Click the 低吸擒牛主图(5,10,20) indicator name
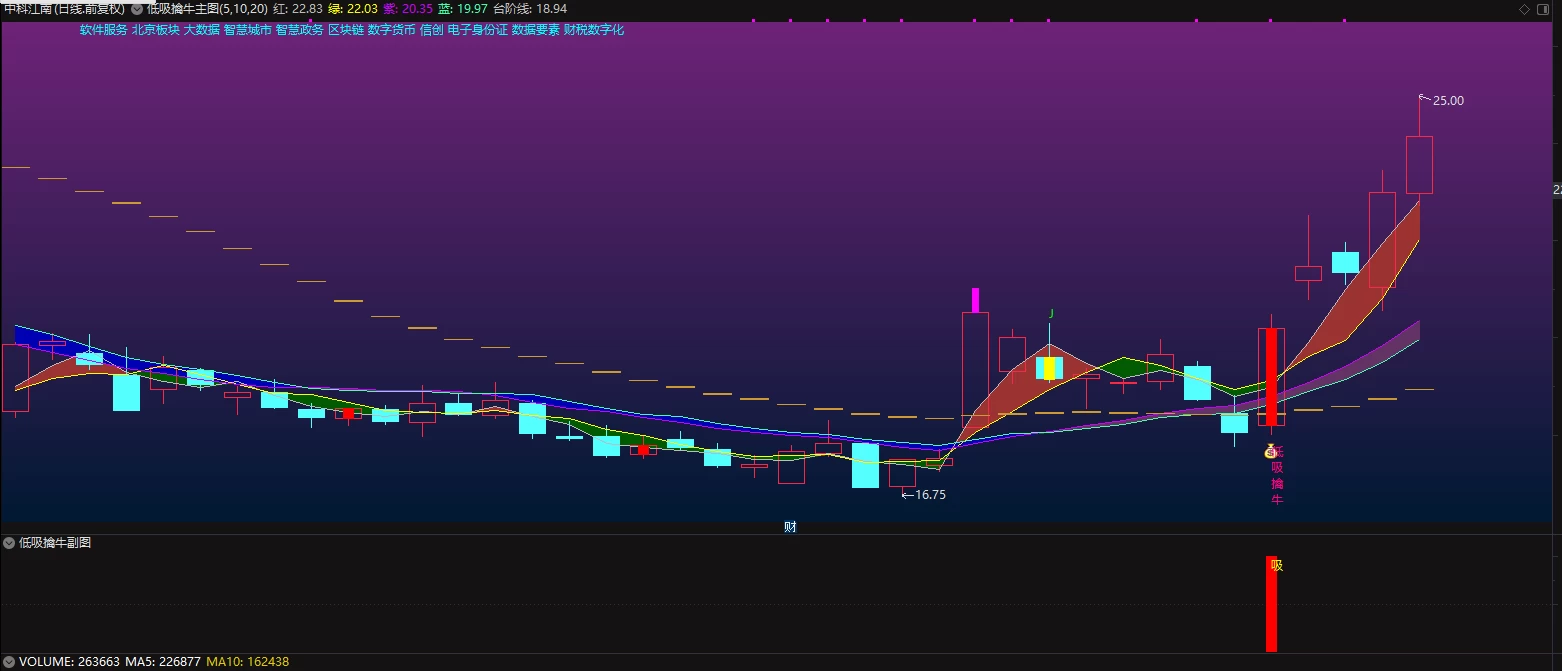 pos(207,9)
